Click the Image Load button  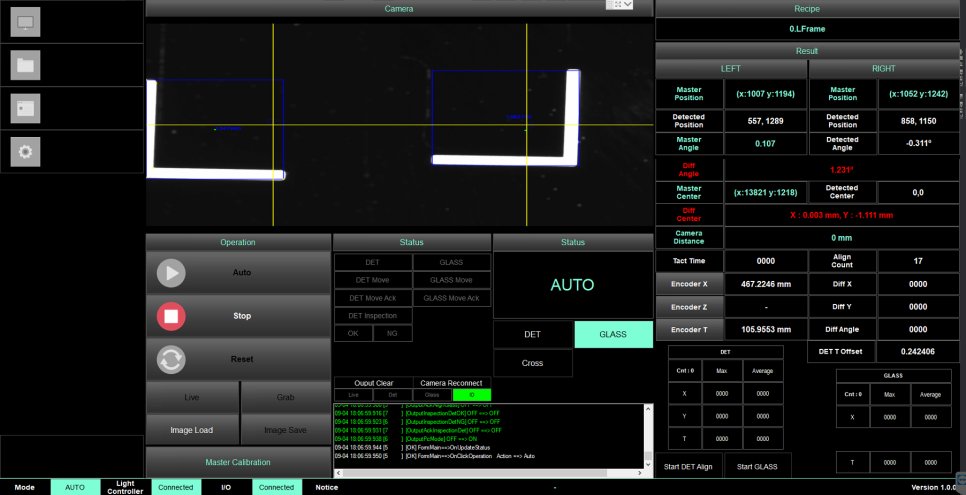pyautogui.click(x=192, y=430)
